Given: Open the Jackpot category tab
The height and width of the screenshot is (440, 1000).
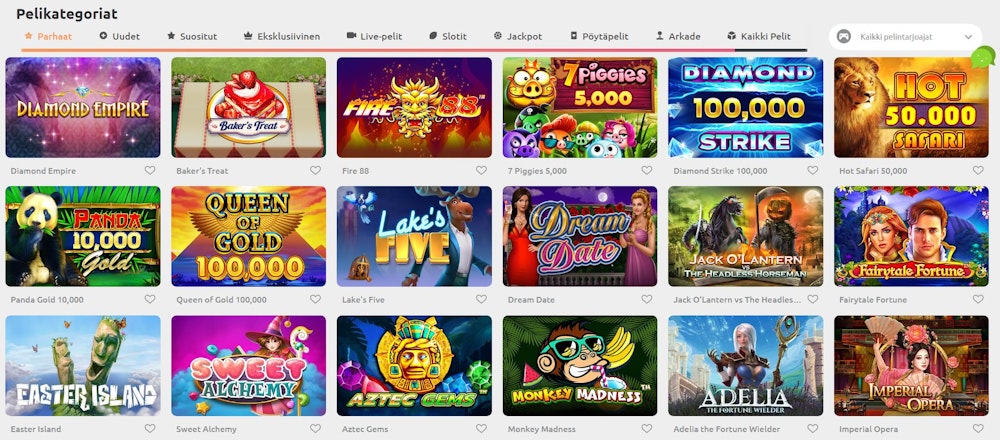Looking at the screenshot, I should [518, 36].
